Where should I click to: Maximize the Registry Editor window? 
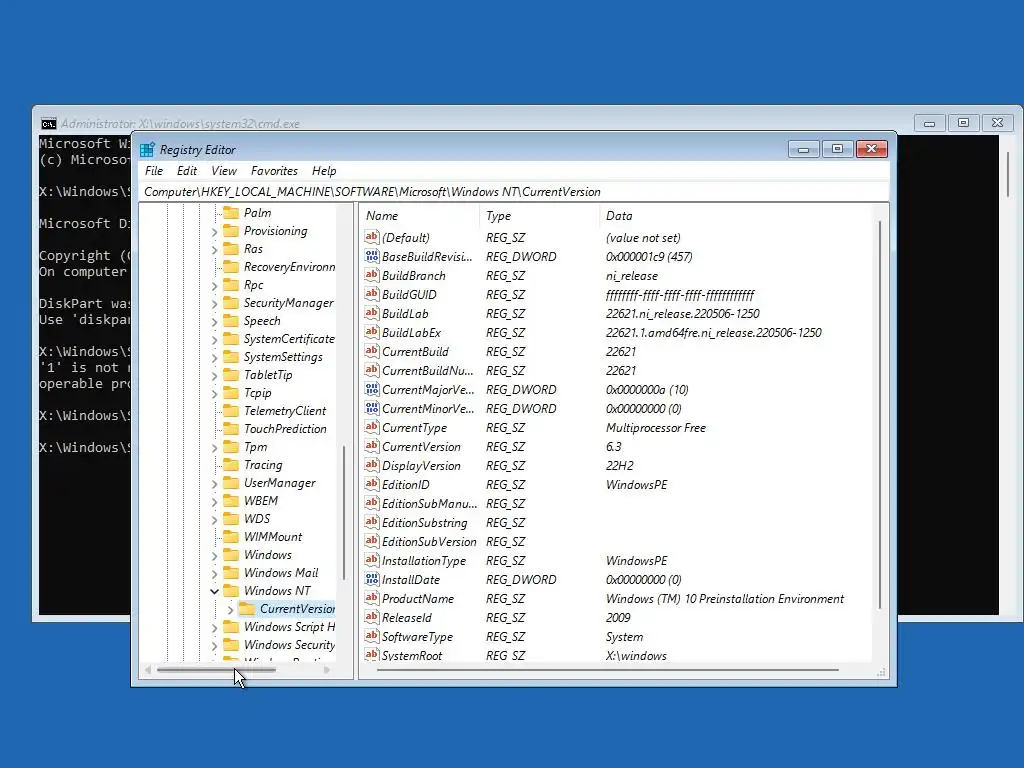837,149
